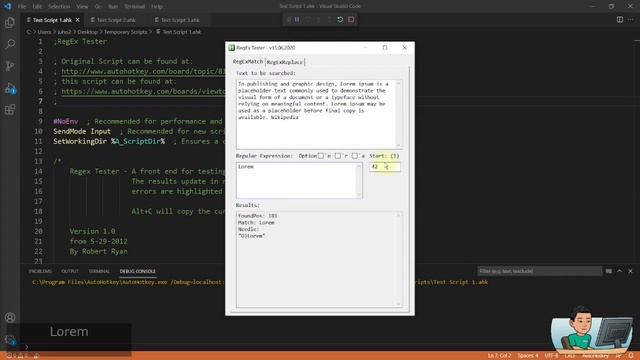This screenshot has width=640, height=360.
Task: Open the Run menu
Action: click(x=113, y=7)
